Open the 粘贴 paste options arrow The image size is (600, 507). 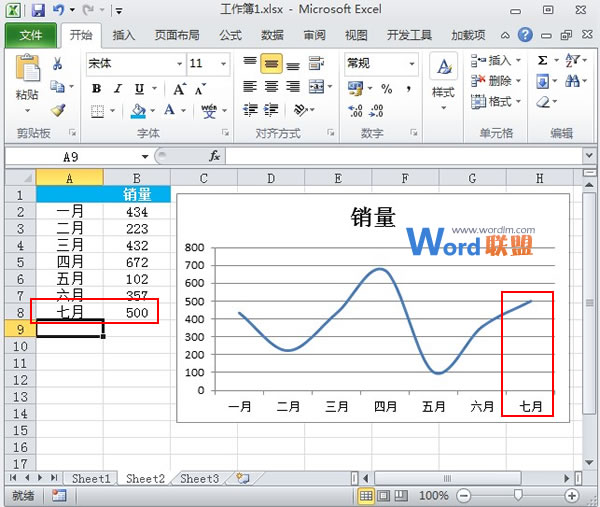click(27, 111)
